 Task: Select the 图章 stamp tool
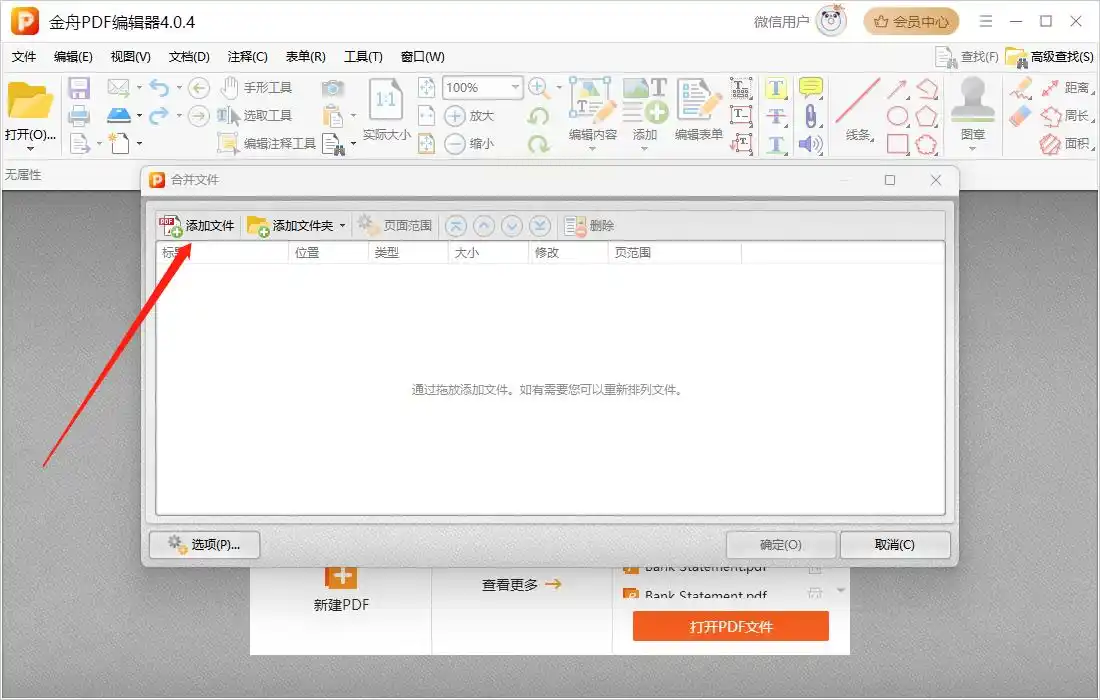pos(972,111)
